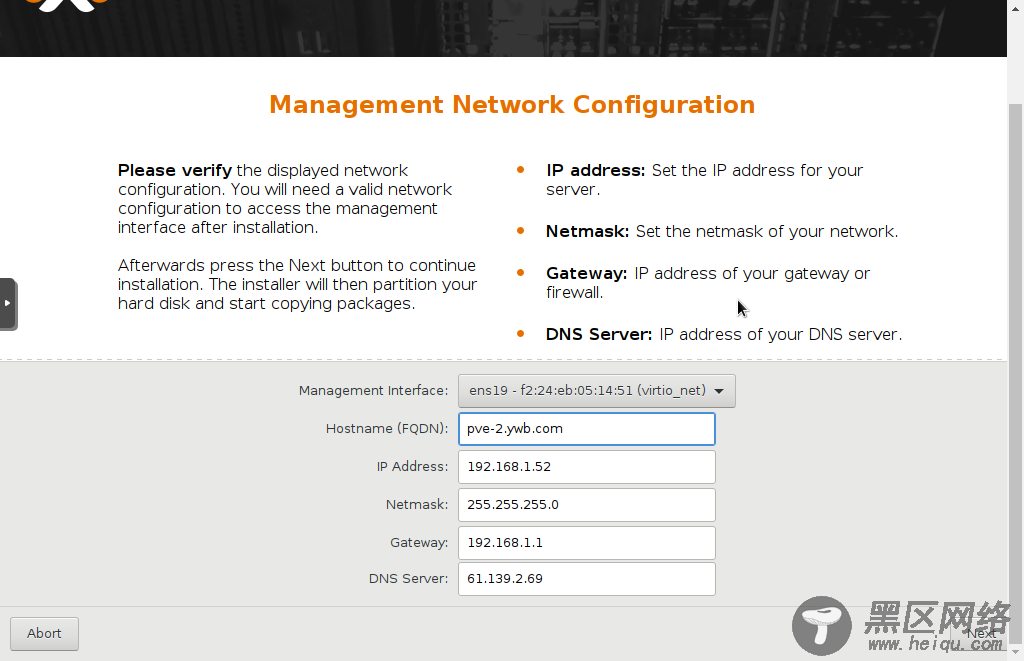Viewport: 1024px width, 661px height.
Task: Click the 'Hostname (FQDN):' label
Action: click(387, 428)
